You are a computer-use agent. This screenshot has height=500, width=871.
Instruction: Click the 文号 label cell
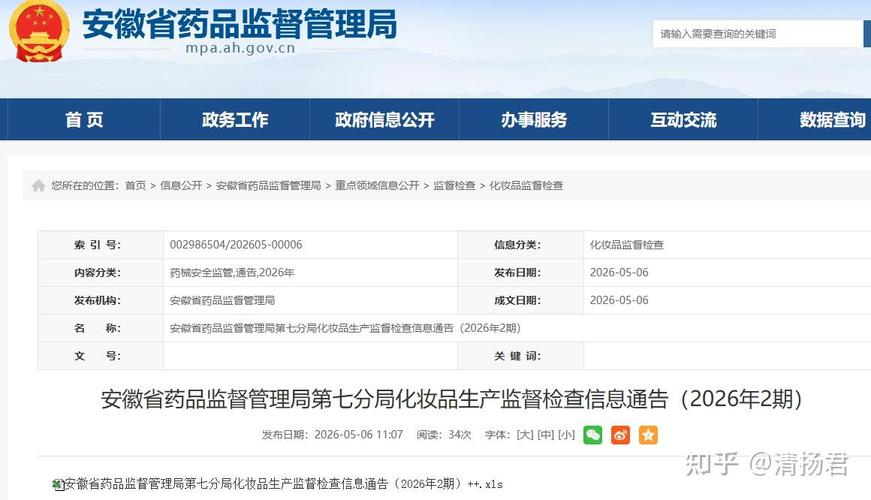click(101, 356)
